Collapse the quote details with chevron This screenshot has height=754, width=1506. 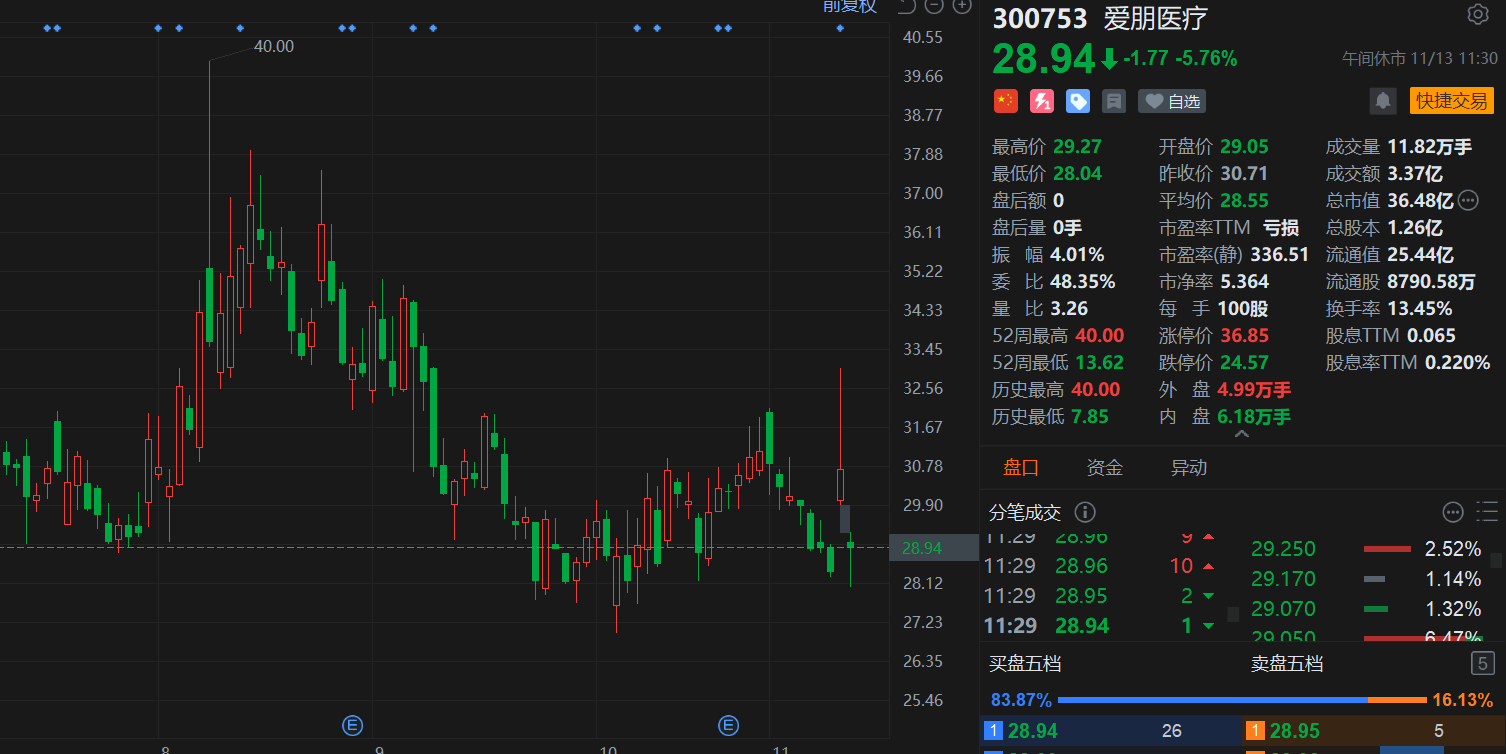(1242, 435)
